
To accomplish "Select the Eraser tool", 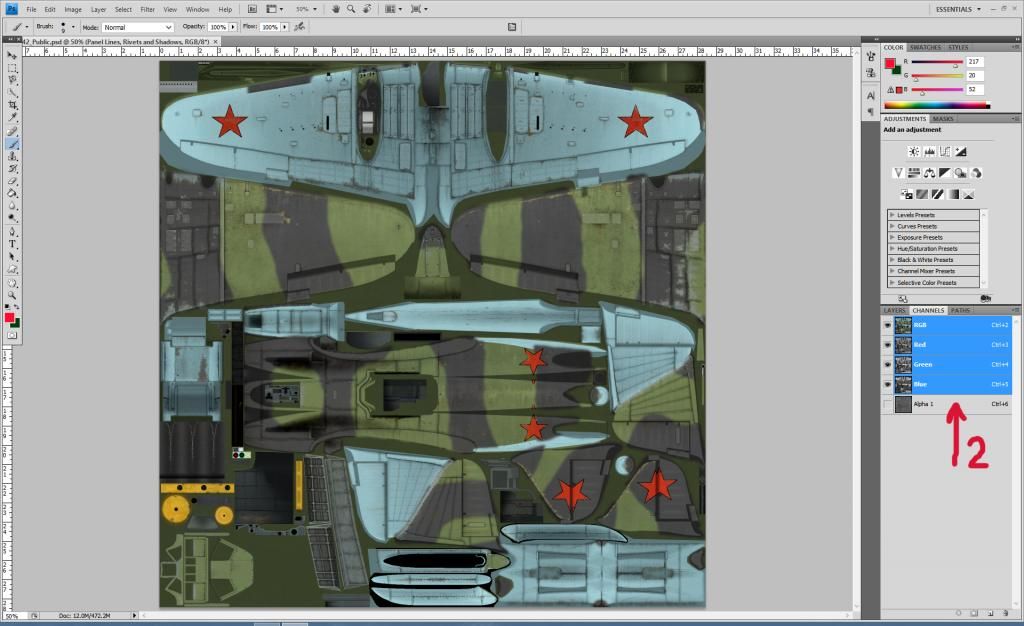I will pyautogui.click(x=13, y=181).
